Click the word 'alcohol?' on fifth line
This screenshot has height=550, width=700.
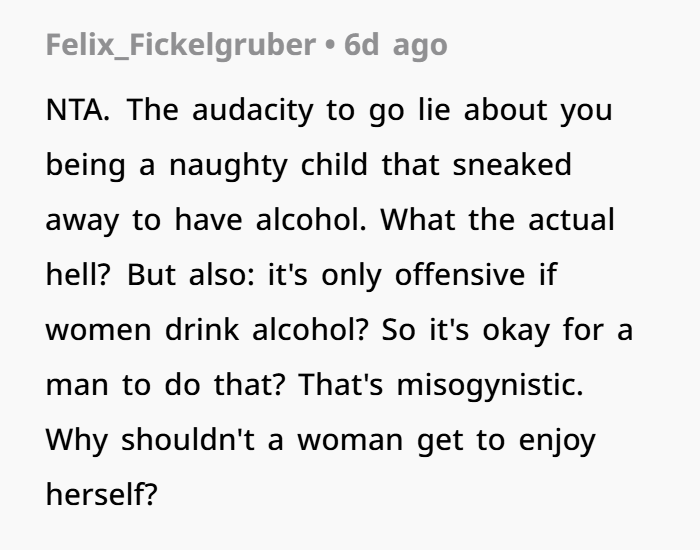pyautogui.click(x=310, y=329)
